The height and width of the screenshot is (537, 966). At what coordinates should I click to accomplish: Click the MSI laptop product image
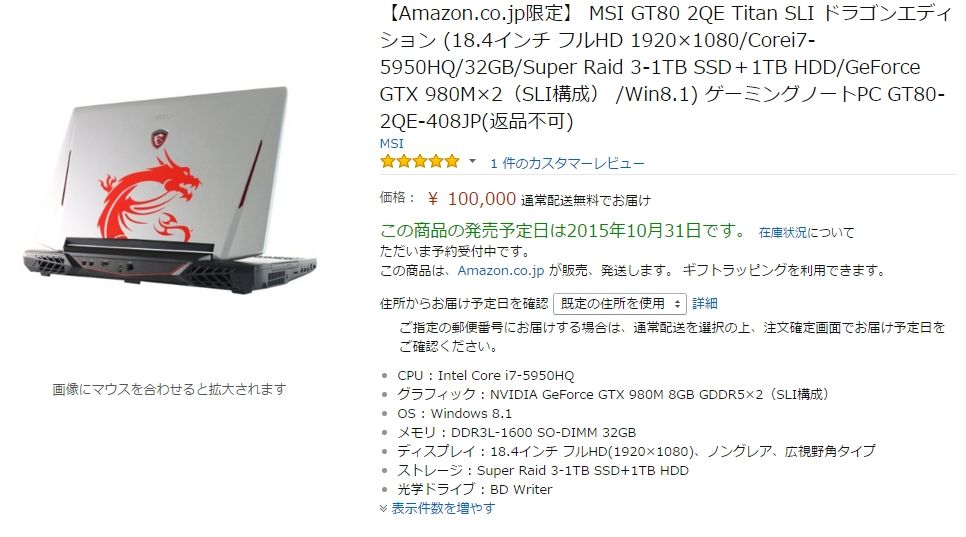(169, 190)
